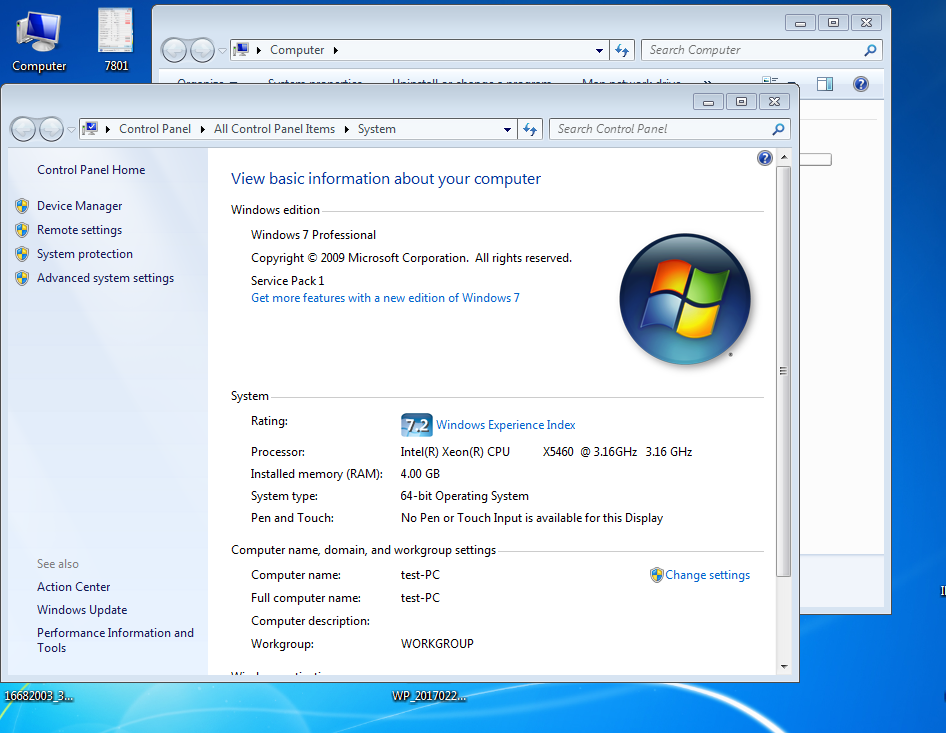Show more toolbar commands in Computer window

[707, 82]
